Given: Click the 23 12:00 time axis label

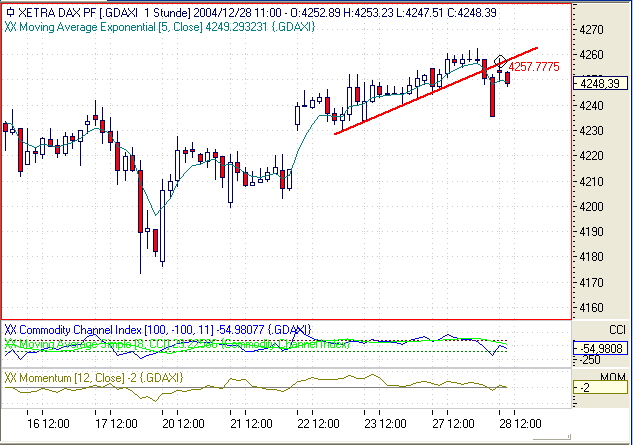Looking at the screenshot, I should (386, 424).
